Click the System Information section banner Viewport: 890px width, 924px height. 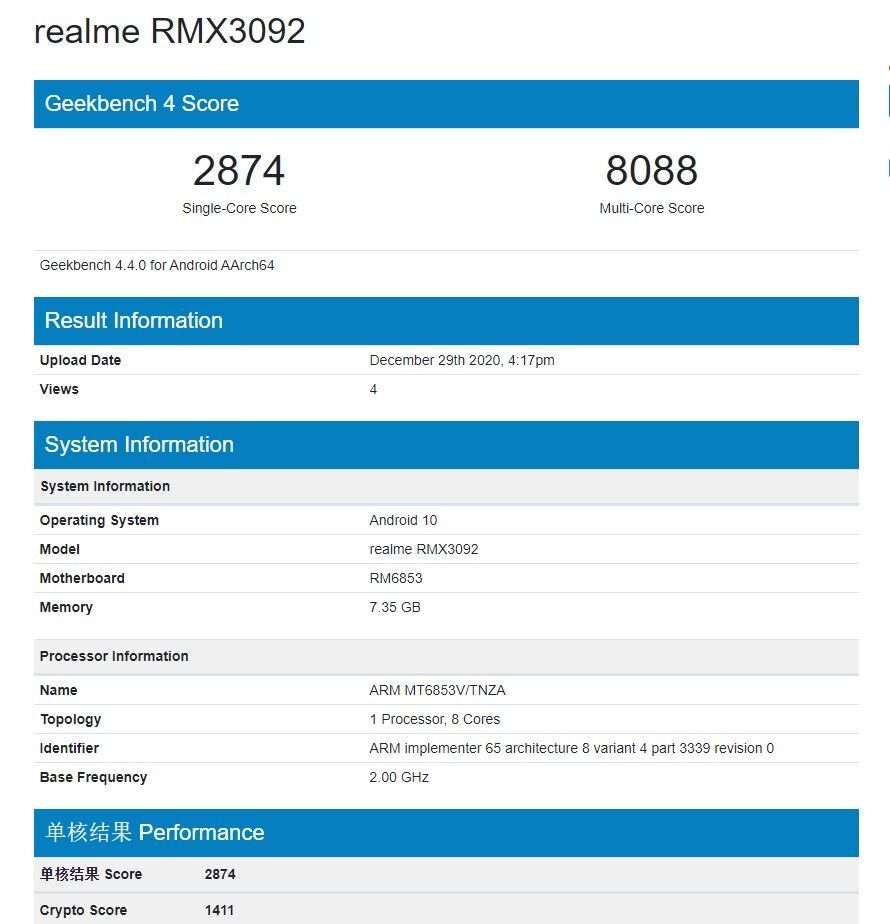pyautogui.click(x=138, y=444)
